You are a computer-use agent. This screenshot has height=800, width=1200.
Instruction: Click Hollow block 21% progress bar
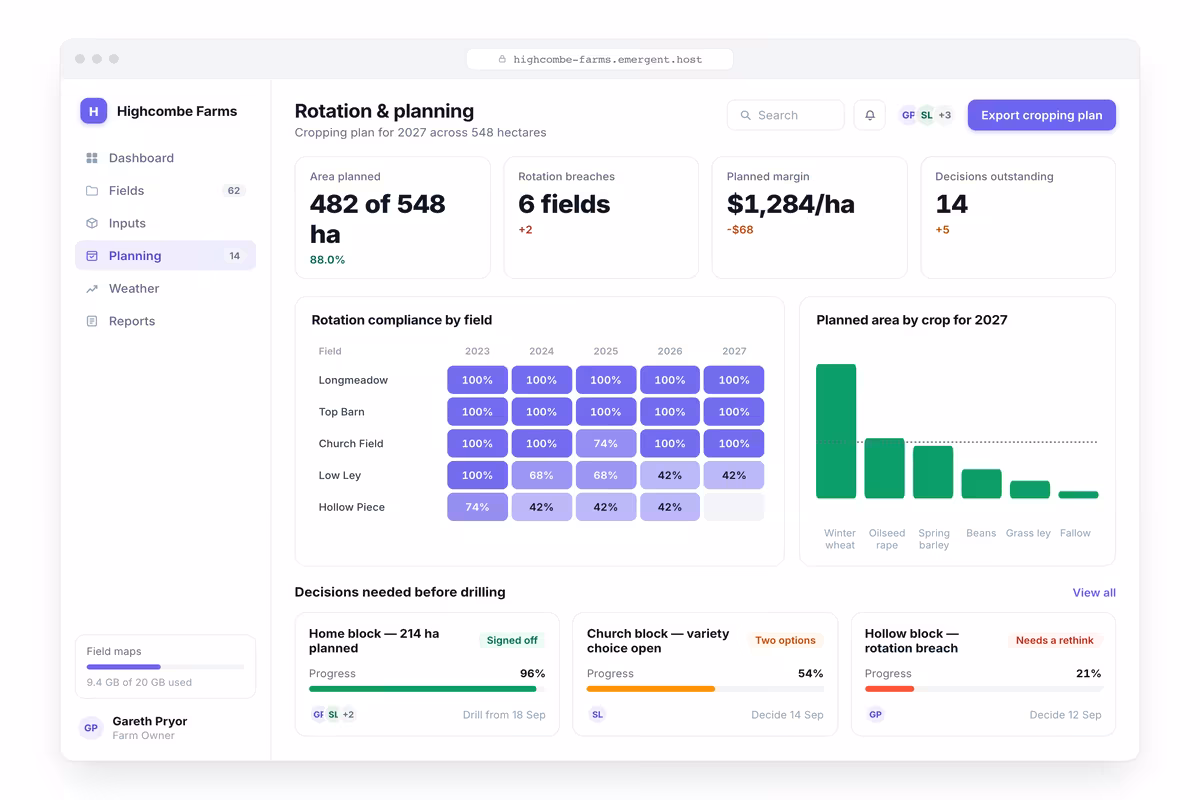[983, 689]
